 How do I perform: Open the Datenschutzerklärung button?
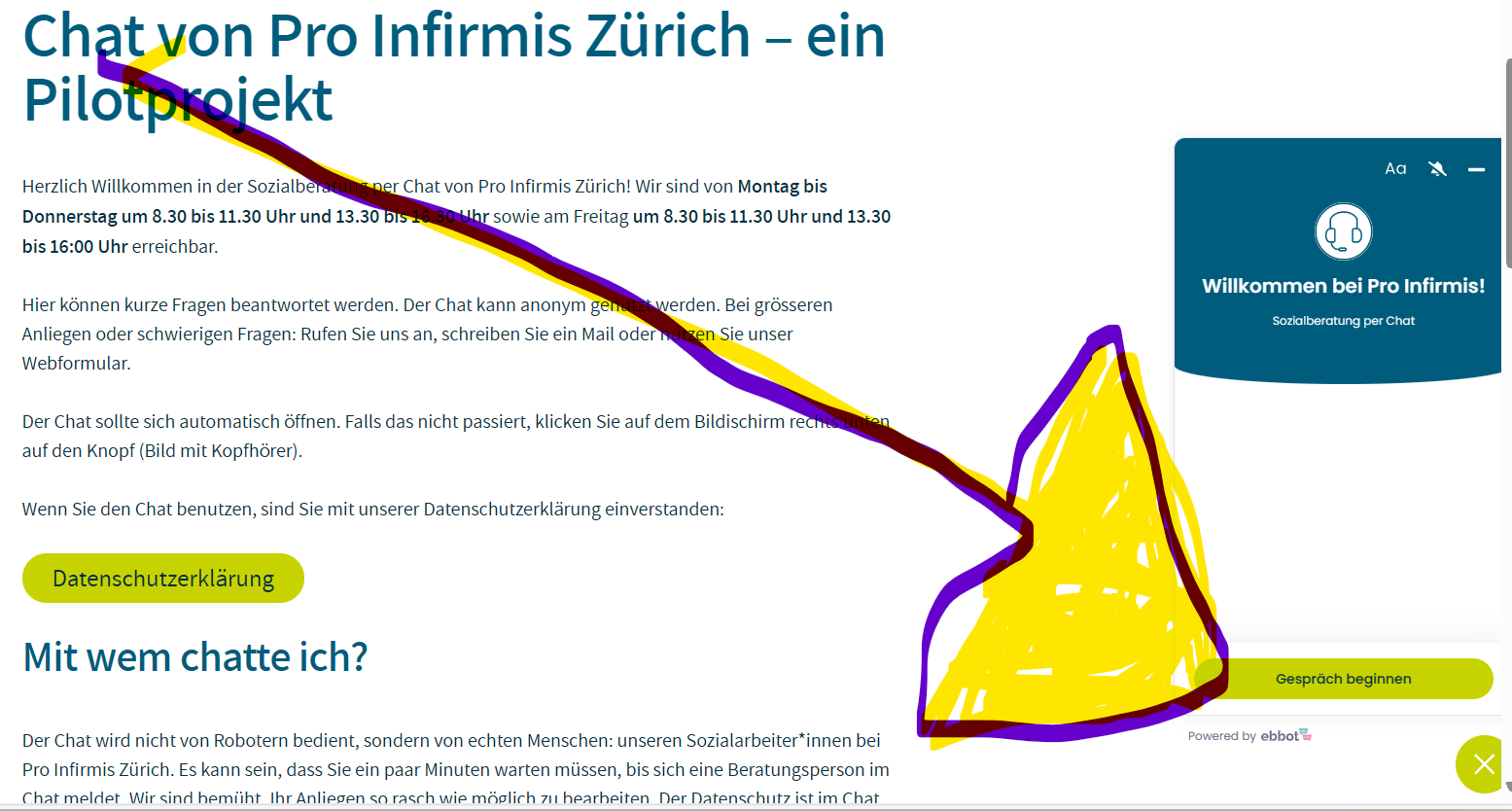click(163, 579)
